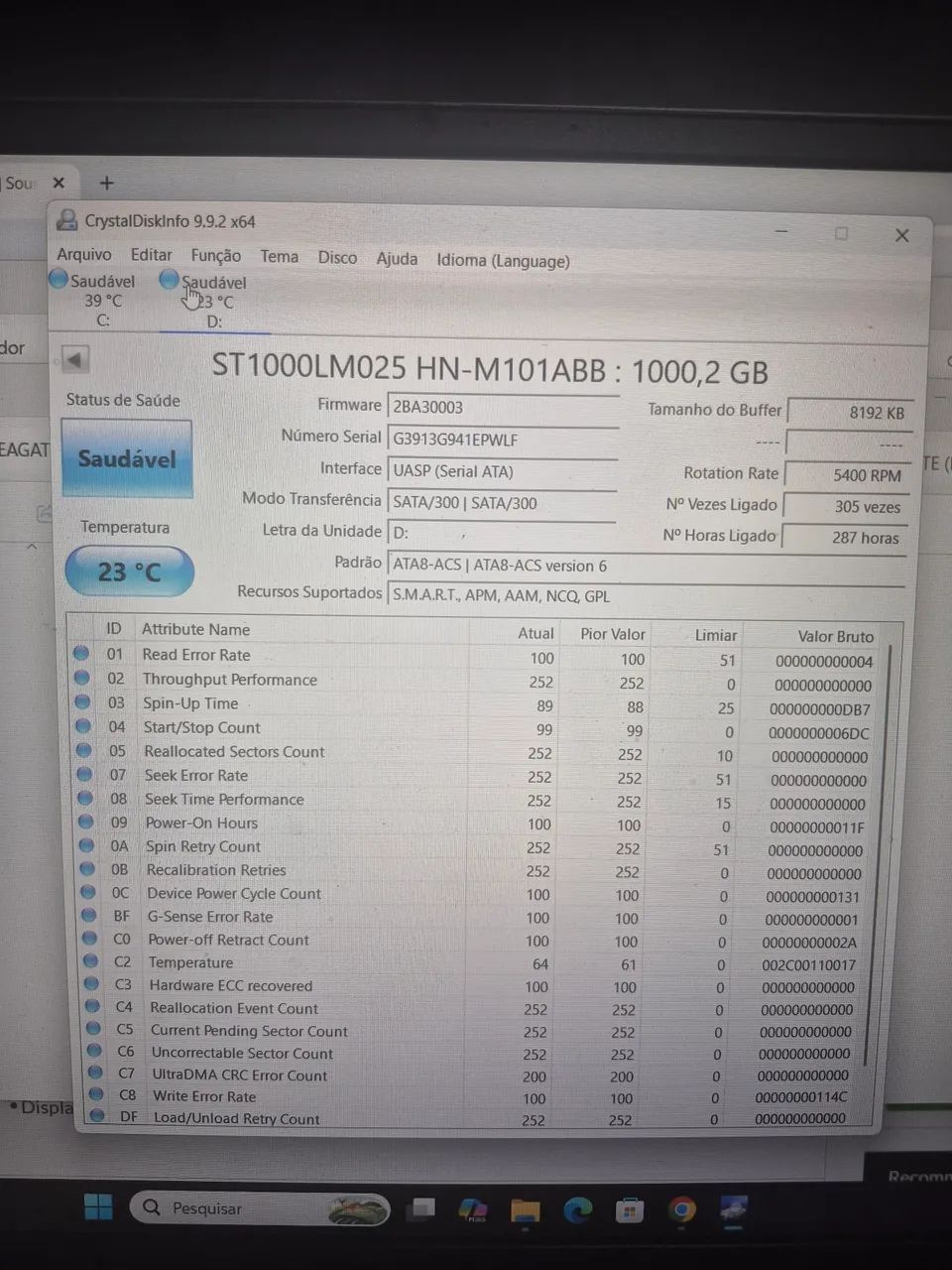Click the status dot for Recalibration Retries
Image resolution: width=952 pixels, height=1270 pixels.
pyautogui.click(x=88, y=870)
